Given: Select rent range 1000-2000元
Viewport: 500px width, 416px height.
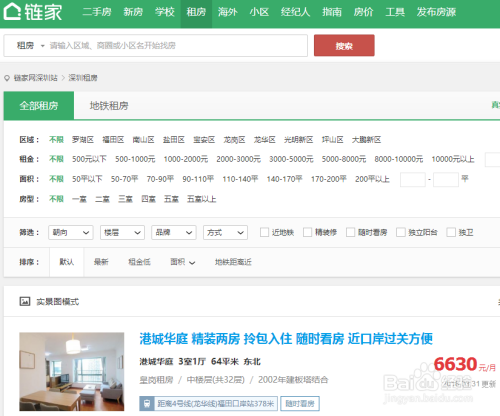Looking at the screenshot, I should click(x=186, y=159).
